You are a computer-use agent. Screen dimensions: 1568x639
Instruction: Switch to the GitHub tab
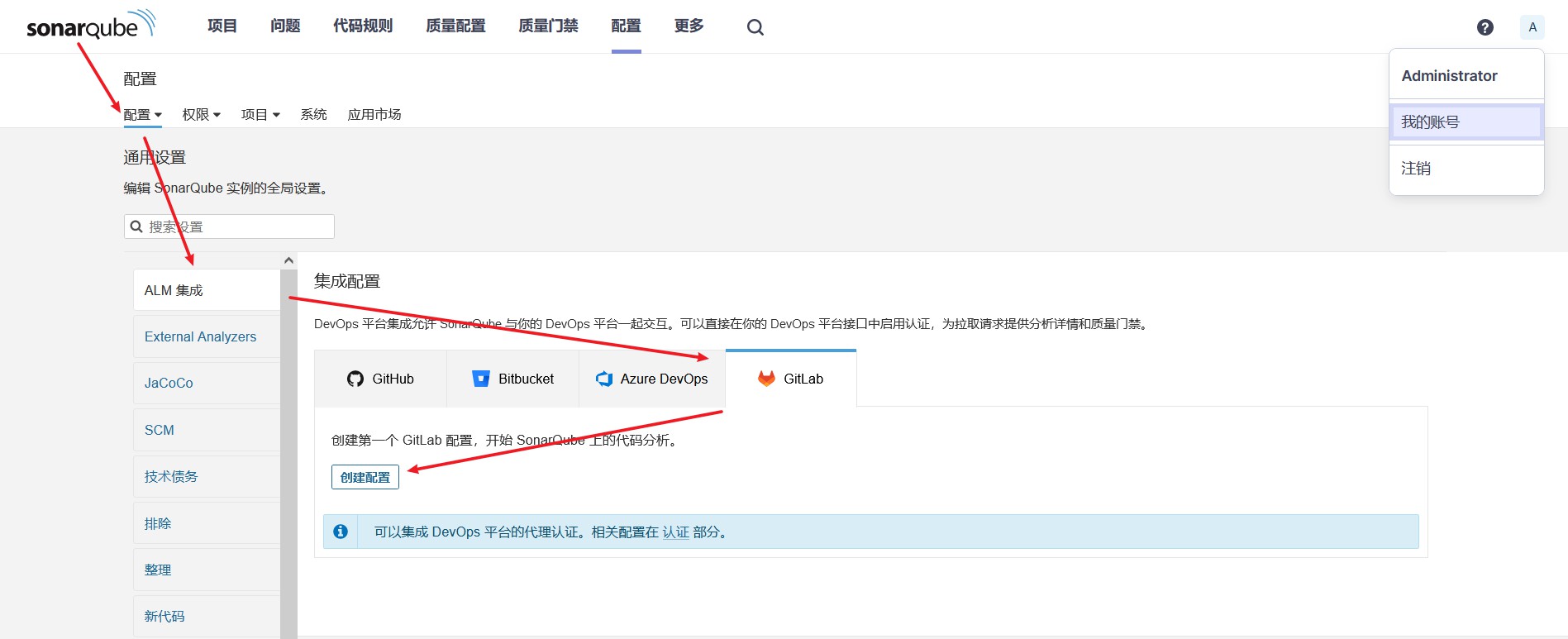(380, 379)
